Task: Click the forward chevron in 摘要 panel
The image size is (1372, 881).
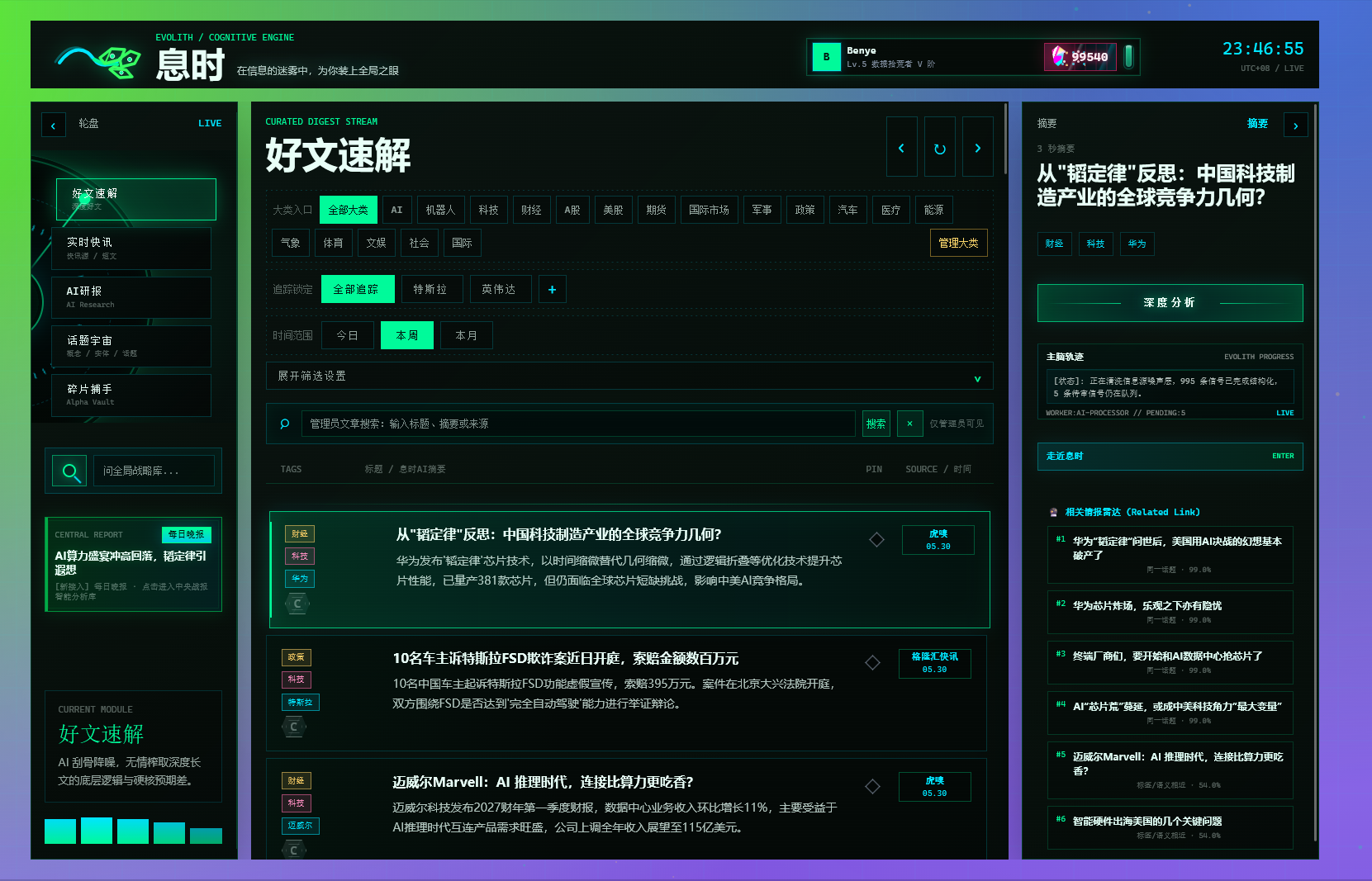Action: tap(1296, 126)
